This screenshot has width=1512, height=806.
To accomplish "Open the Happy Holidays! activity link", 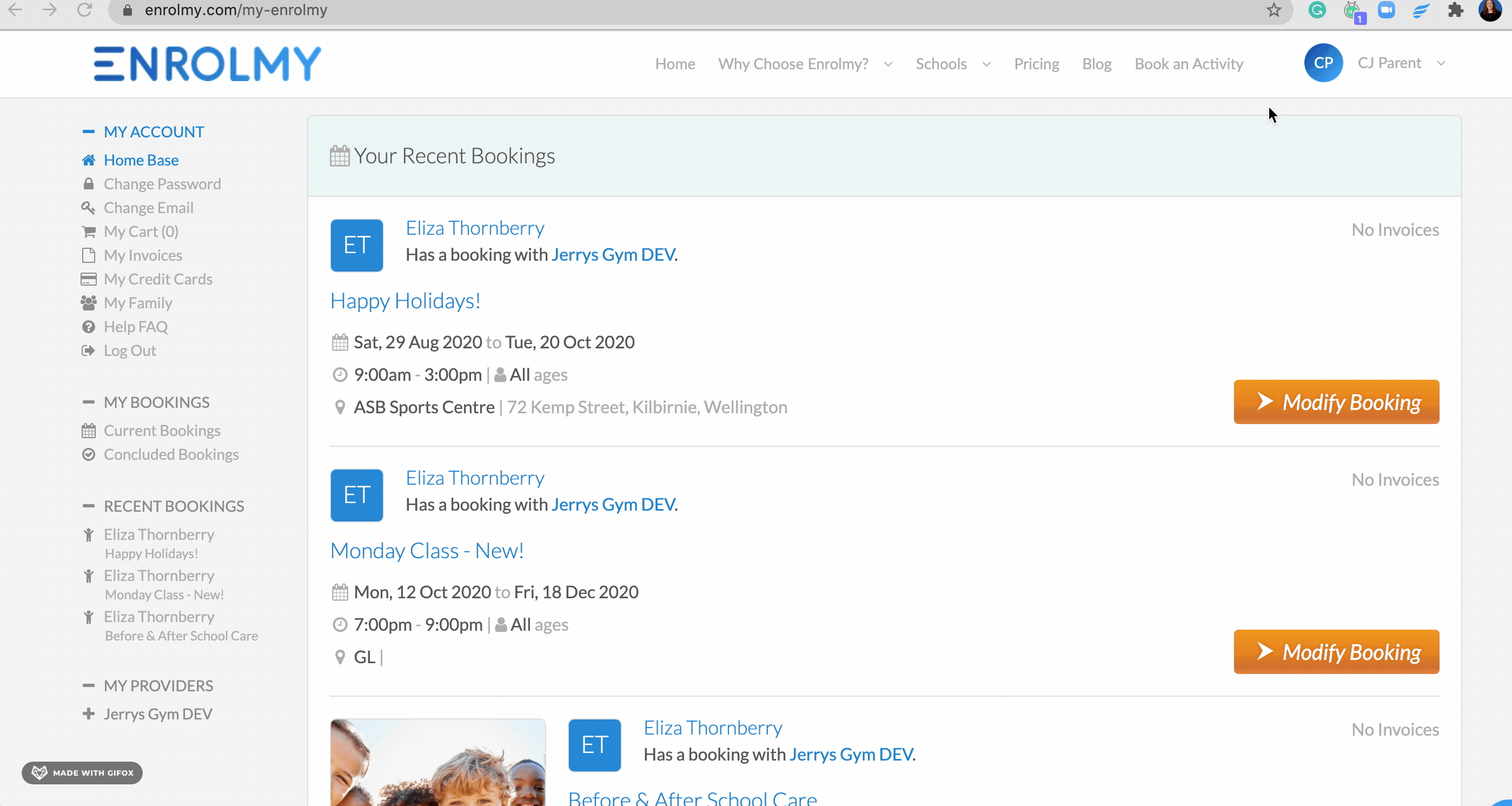I will [405, 301].
